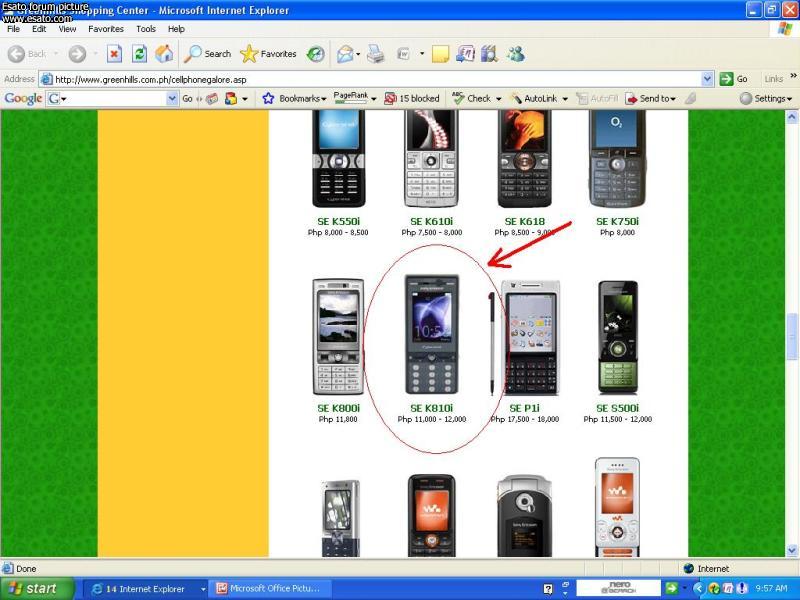Expand the Address bar URL dropdown
800x600 pixels.
(707, 79)
